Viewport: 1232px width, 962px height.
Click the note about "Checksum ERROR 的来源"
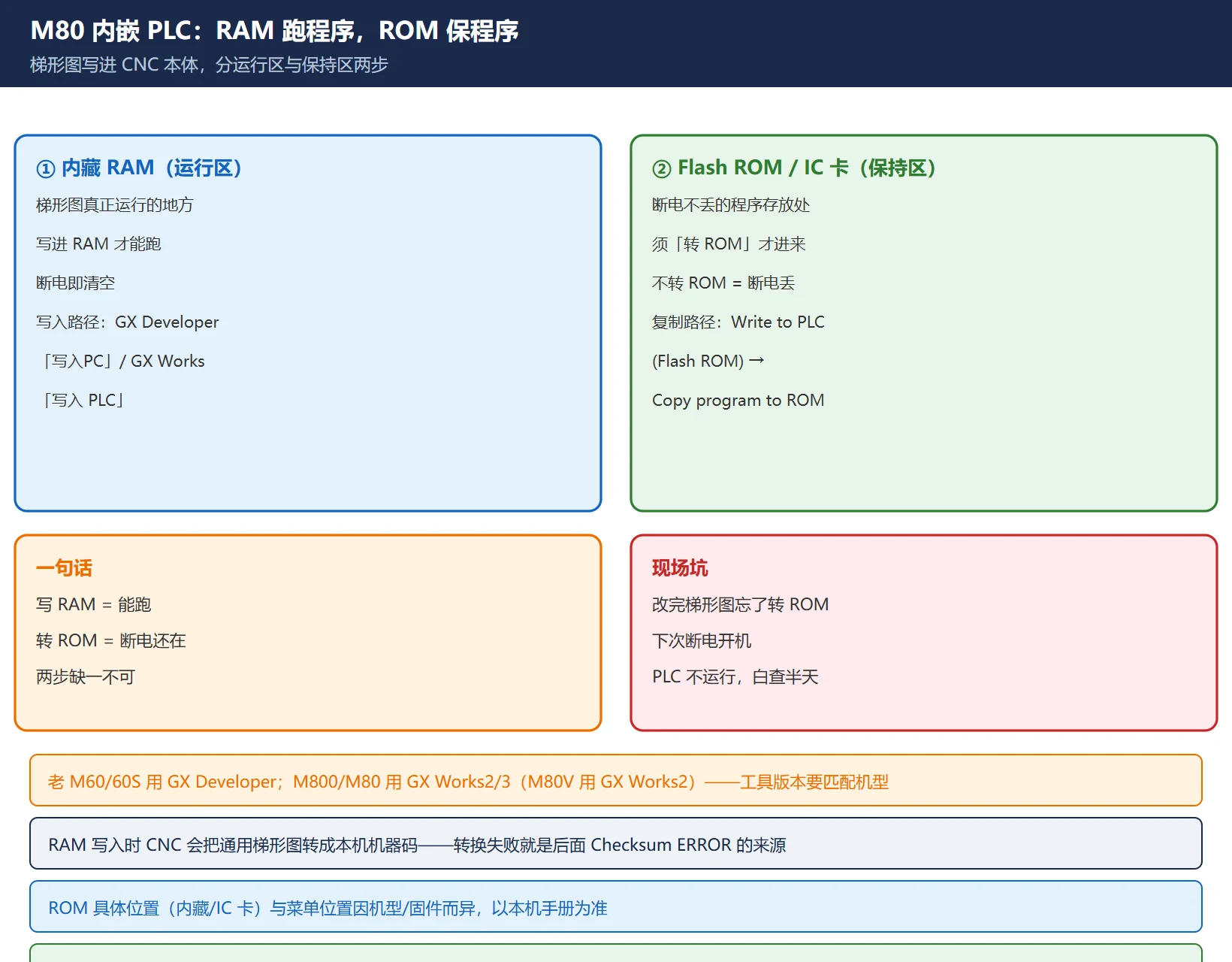pyautogui.click(x=616, y=844)
